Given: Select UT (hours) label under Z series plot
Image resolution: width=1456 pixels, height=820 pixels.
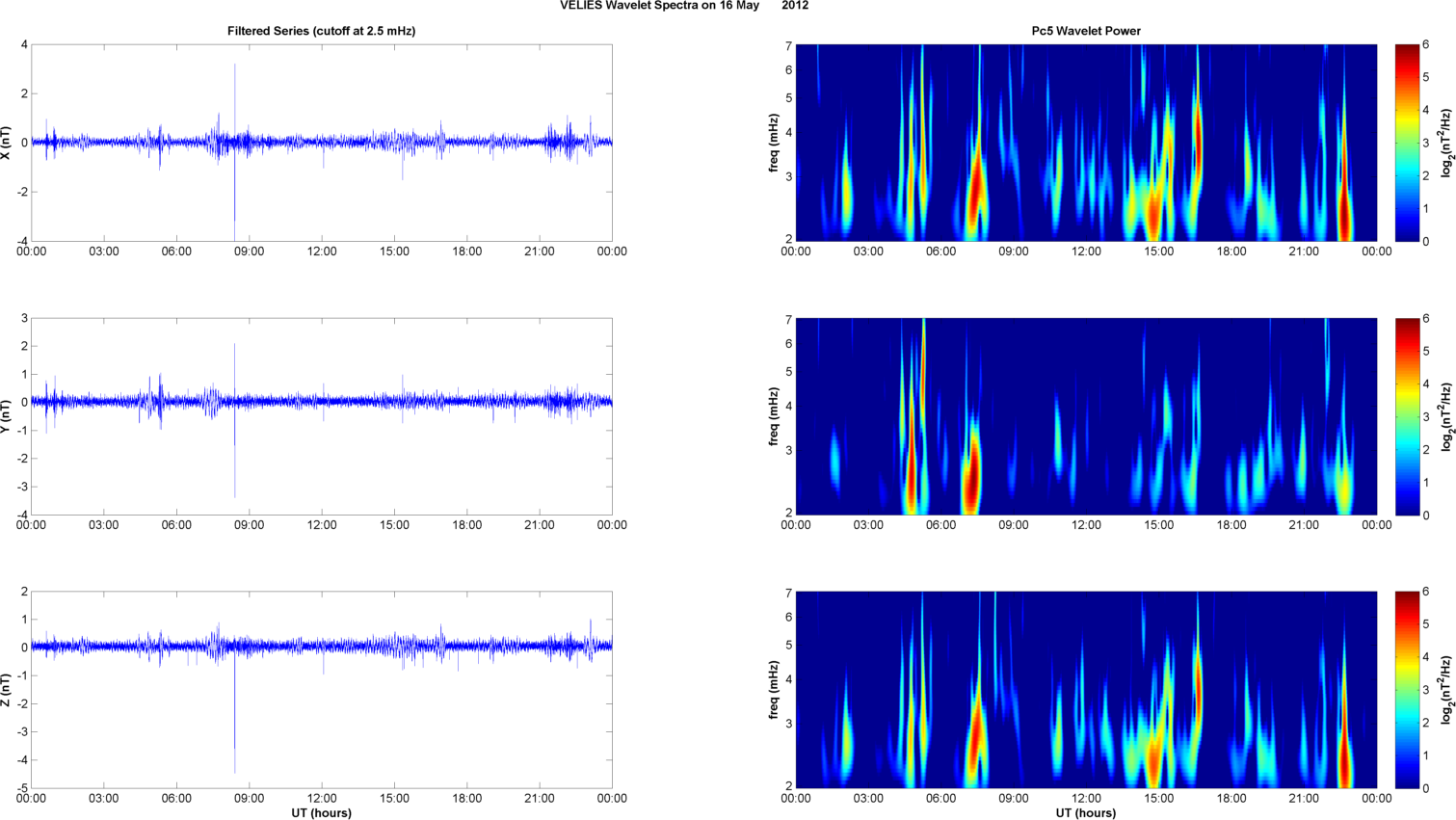Looking at the screenshot, I should click(x=322, y=813).
